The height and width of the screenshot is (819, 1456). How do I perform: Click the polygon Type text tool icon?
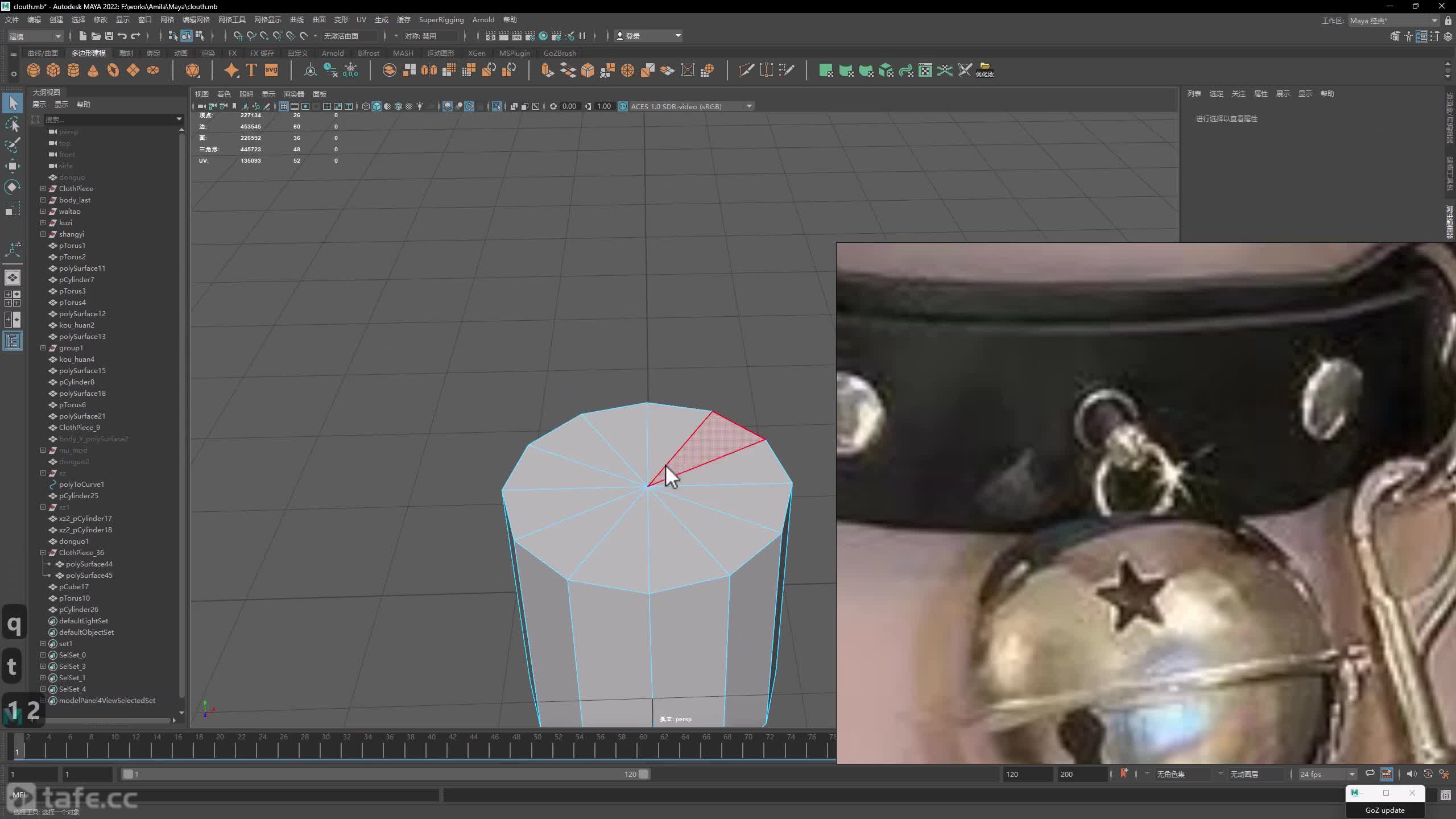point(251,70)
